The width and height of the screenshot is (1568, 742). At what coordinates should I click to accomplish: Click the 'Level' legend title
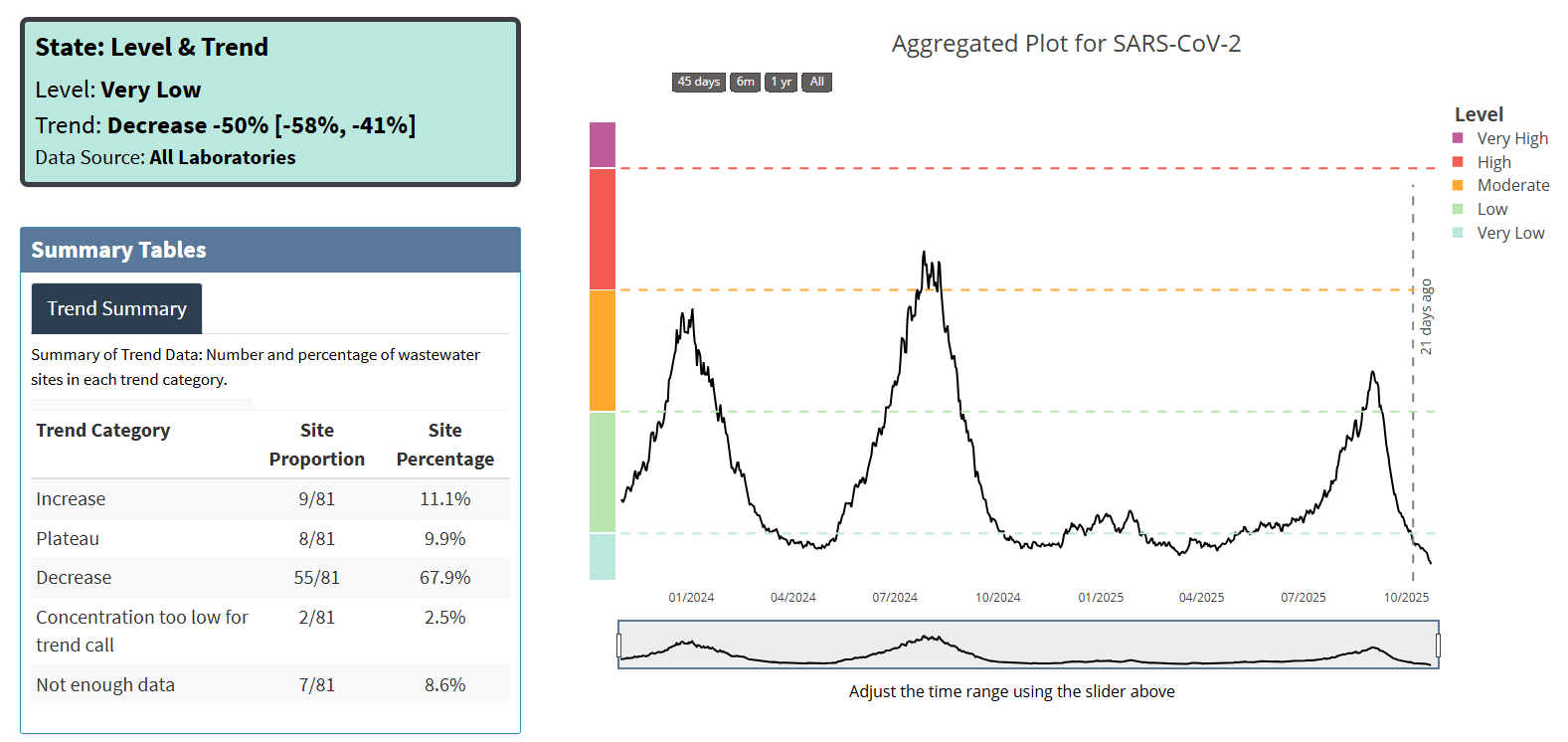pos(1479,114)
